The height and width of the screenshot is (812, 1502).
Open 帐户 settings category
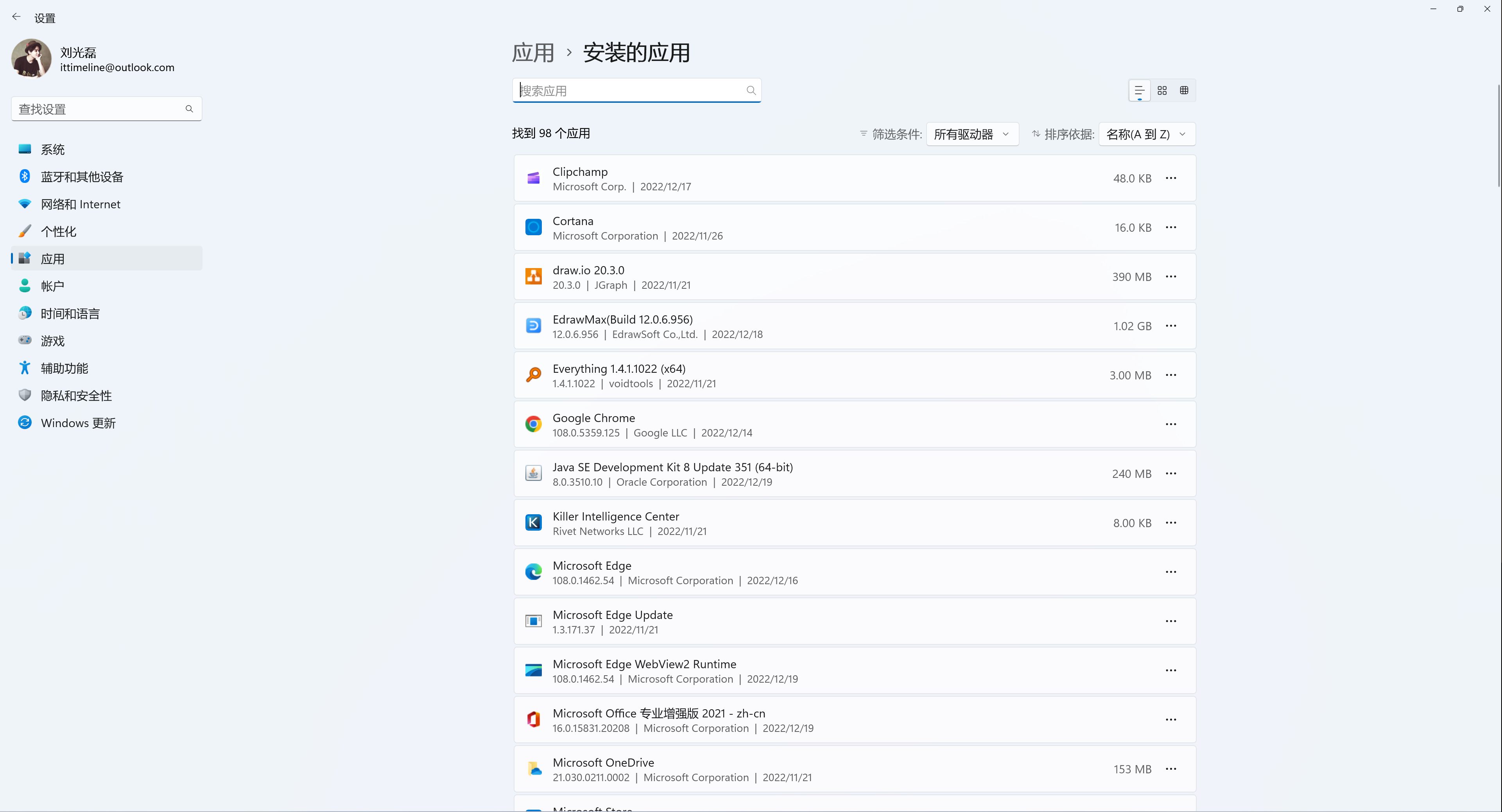107,286
